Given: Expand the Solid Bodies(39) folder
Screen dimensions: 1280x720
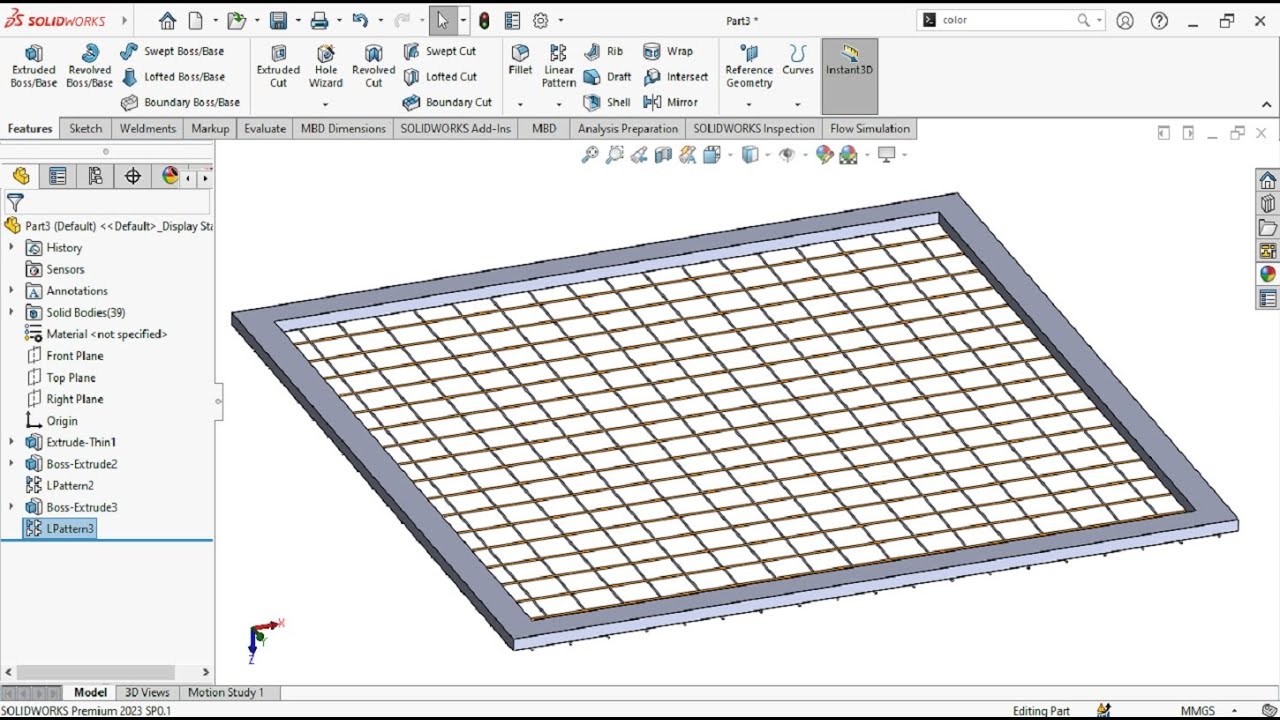Looking at the screenshot, I should tap(12, 312).
